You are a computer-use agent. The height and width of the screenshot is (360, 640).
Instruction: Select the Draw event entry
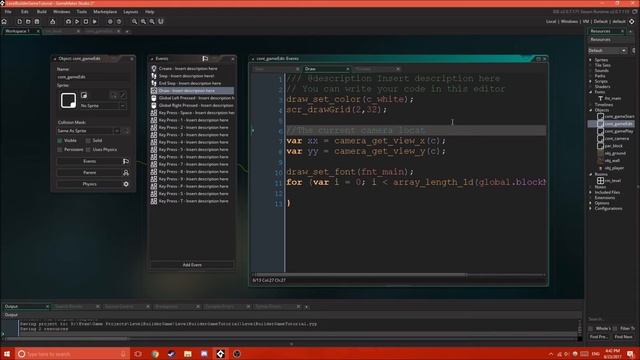(x=192, y=91)
